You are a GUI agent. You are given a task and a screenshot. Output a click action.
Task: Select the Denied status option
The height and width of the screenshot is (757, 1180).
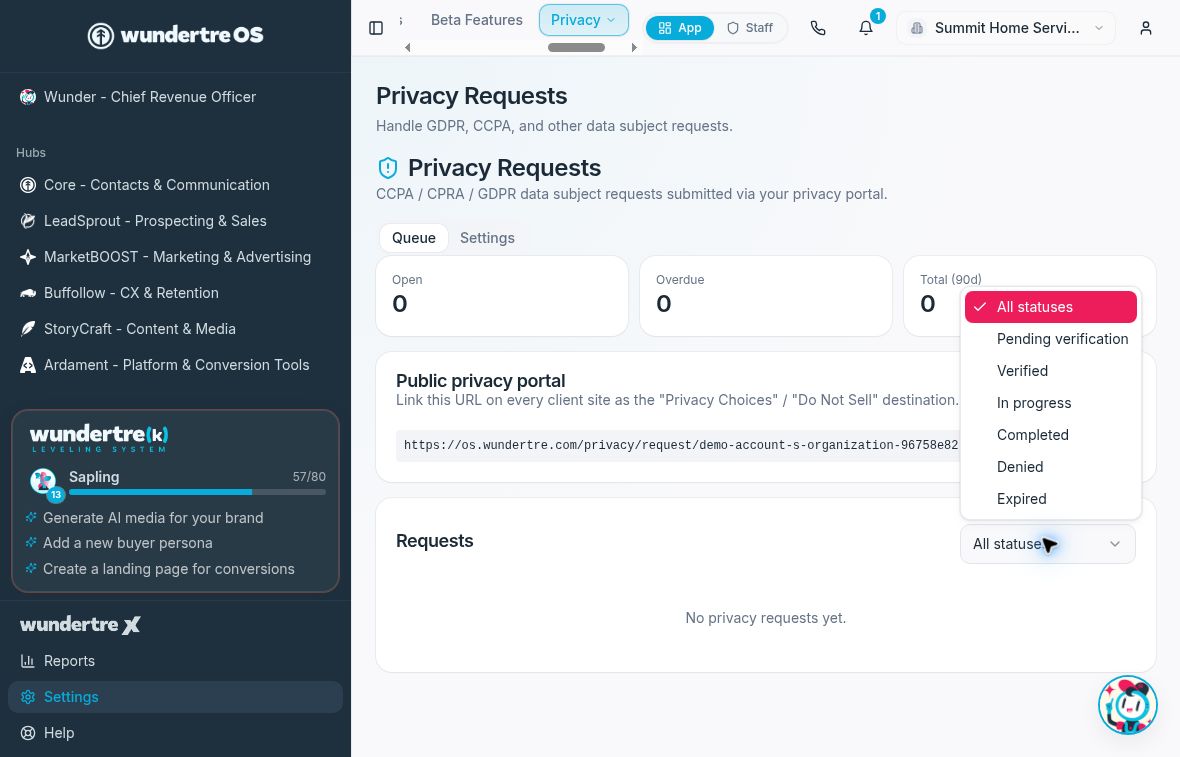tap(1051, 467)
